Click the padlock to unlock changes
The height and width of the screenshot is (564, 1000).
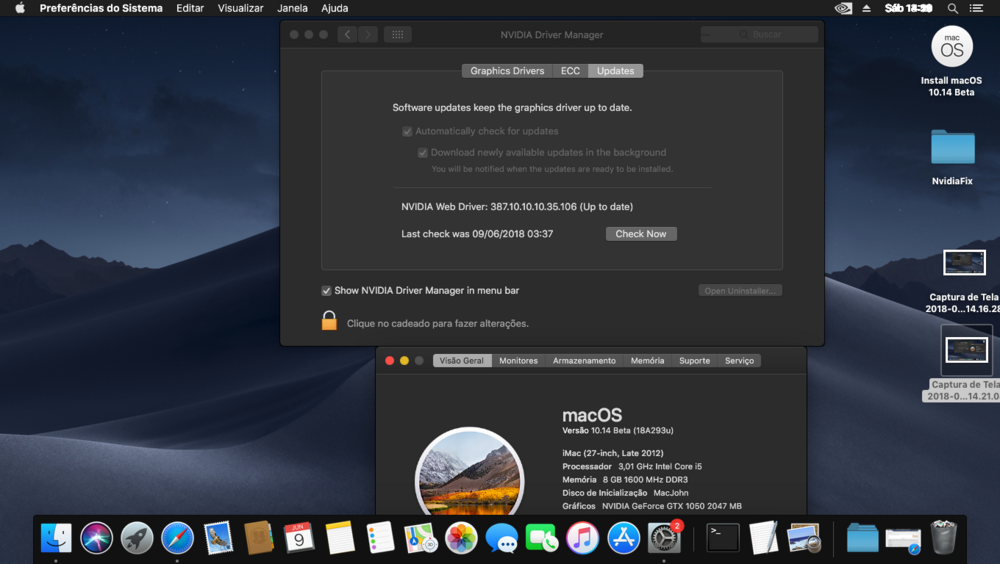[329, 321]
